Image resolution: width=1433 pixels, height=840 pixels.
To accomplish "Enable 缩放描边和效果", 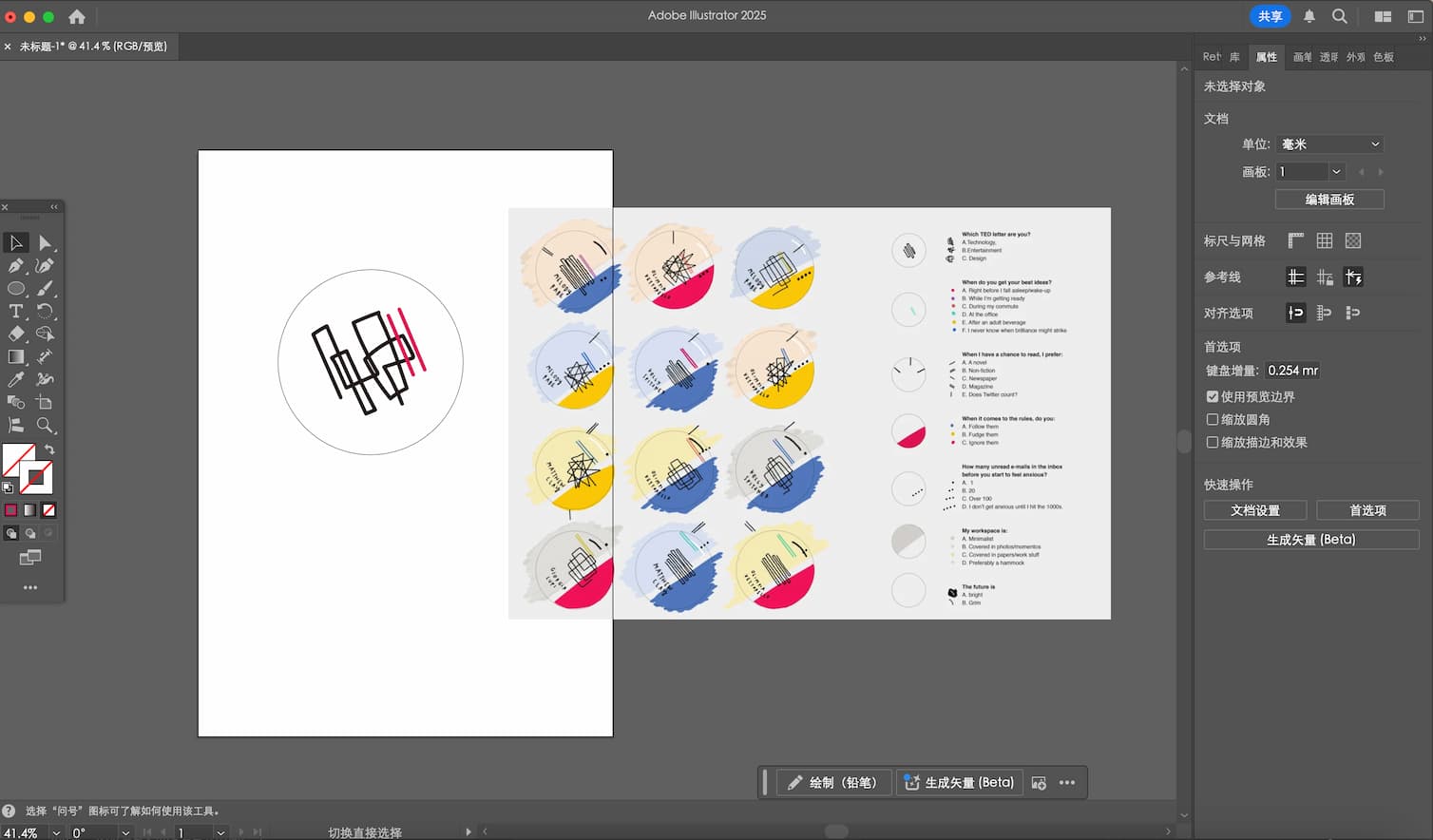I will [x=1213, y=442].
